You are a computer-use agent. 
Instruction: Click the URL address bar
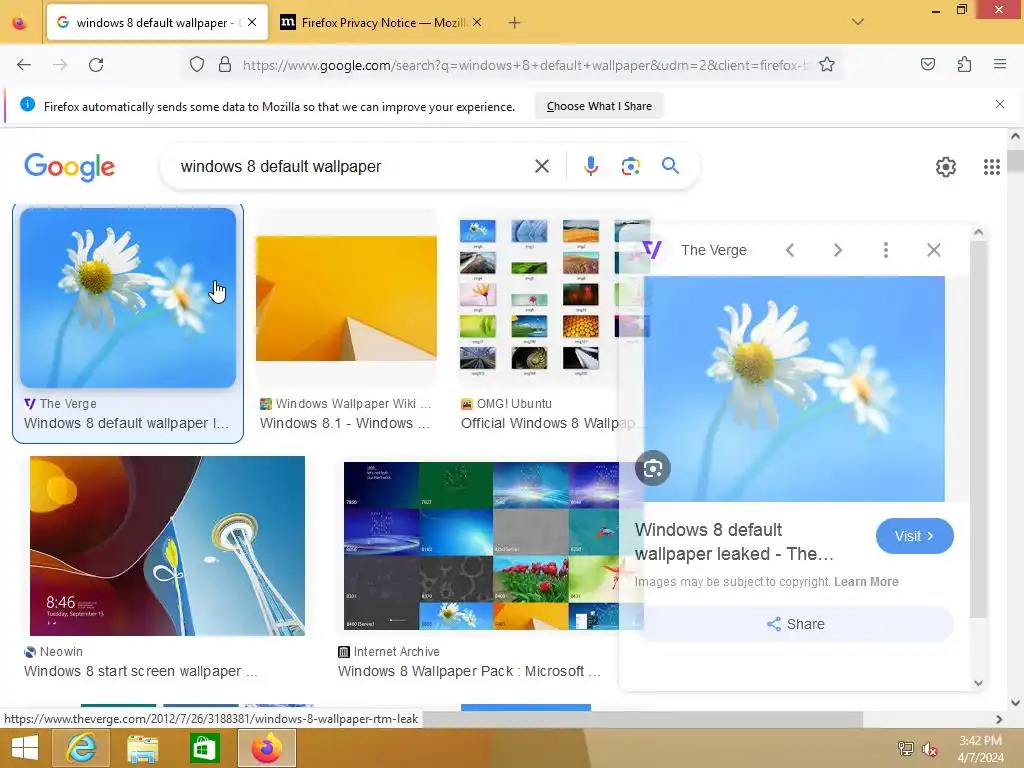[x=524, y=65]
